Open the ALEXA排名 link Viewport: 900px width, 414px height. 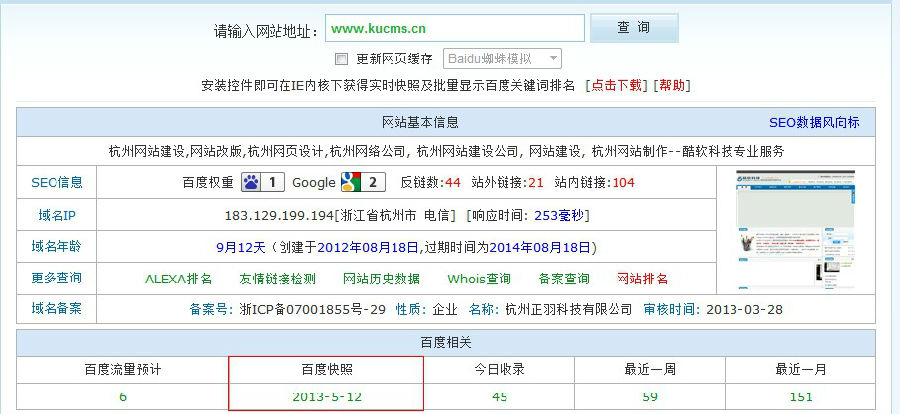click(x=179, y=279)
